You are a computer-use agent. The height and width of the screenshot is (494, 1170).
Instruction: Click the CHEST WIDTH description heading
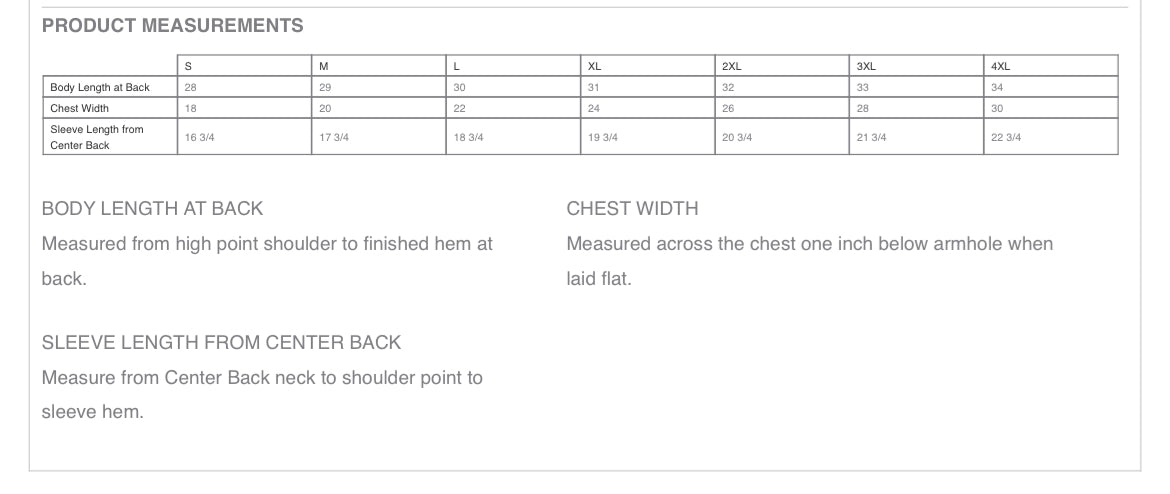click(x=632, y=209)
